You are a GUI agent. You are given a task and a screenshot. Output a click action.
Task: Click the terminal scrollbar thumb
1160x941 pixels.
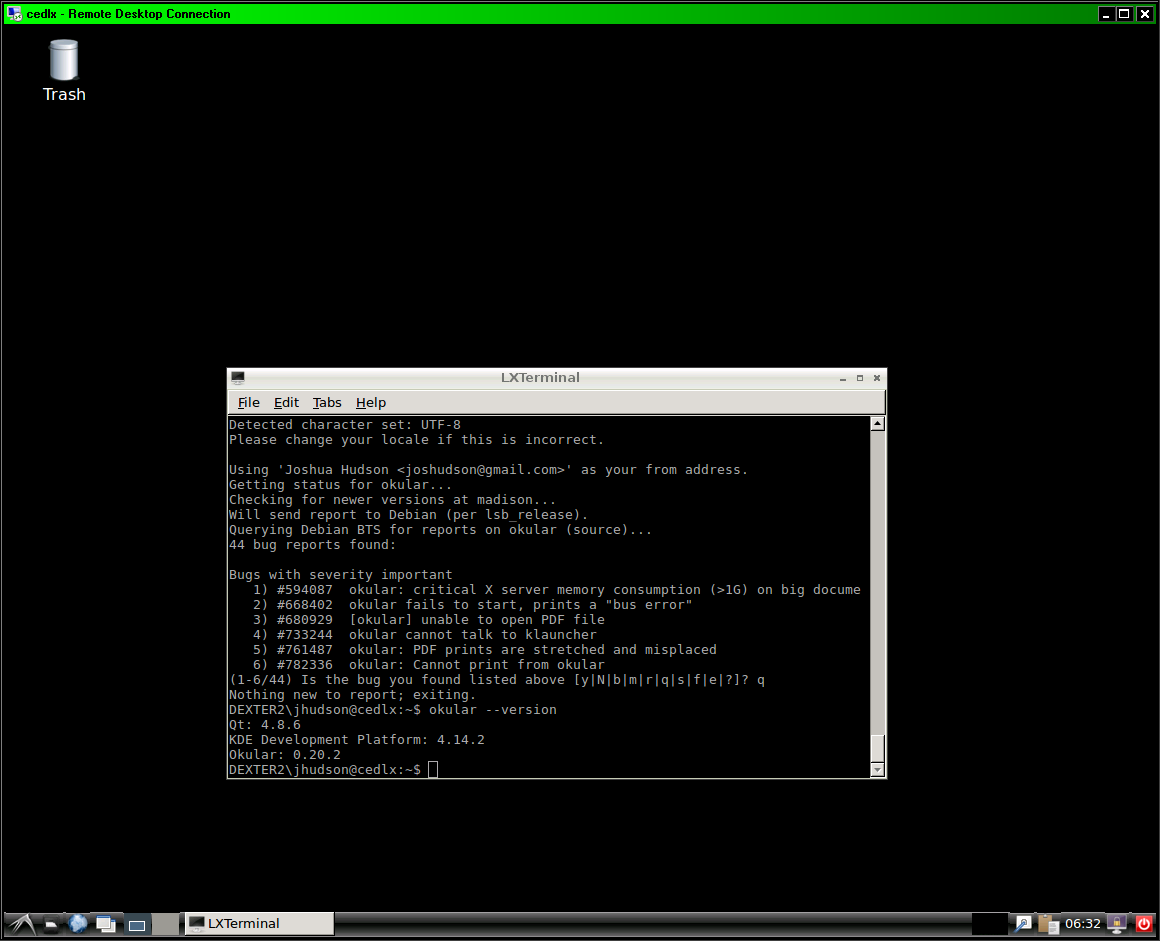[877, 748]
